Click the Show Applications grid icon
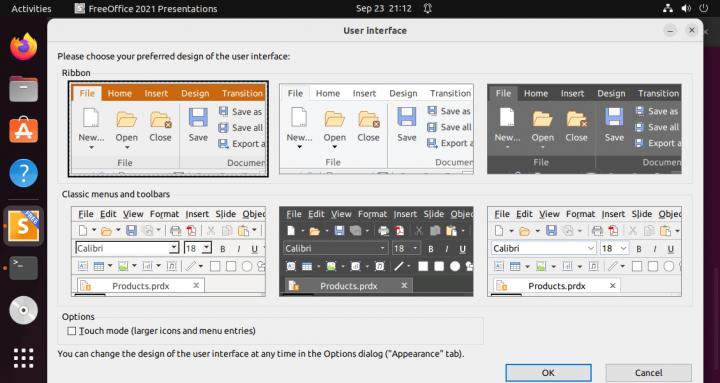 coord(23,358)
